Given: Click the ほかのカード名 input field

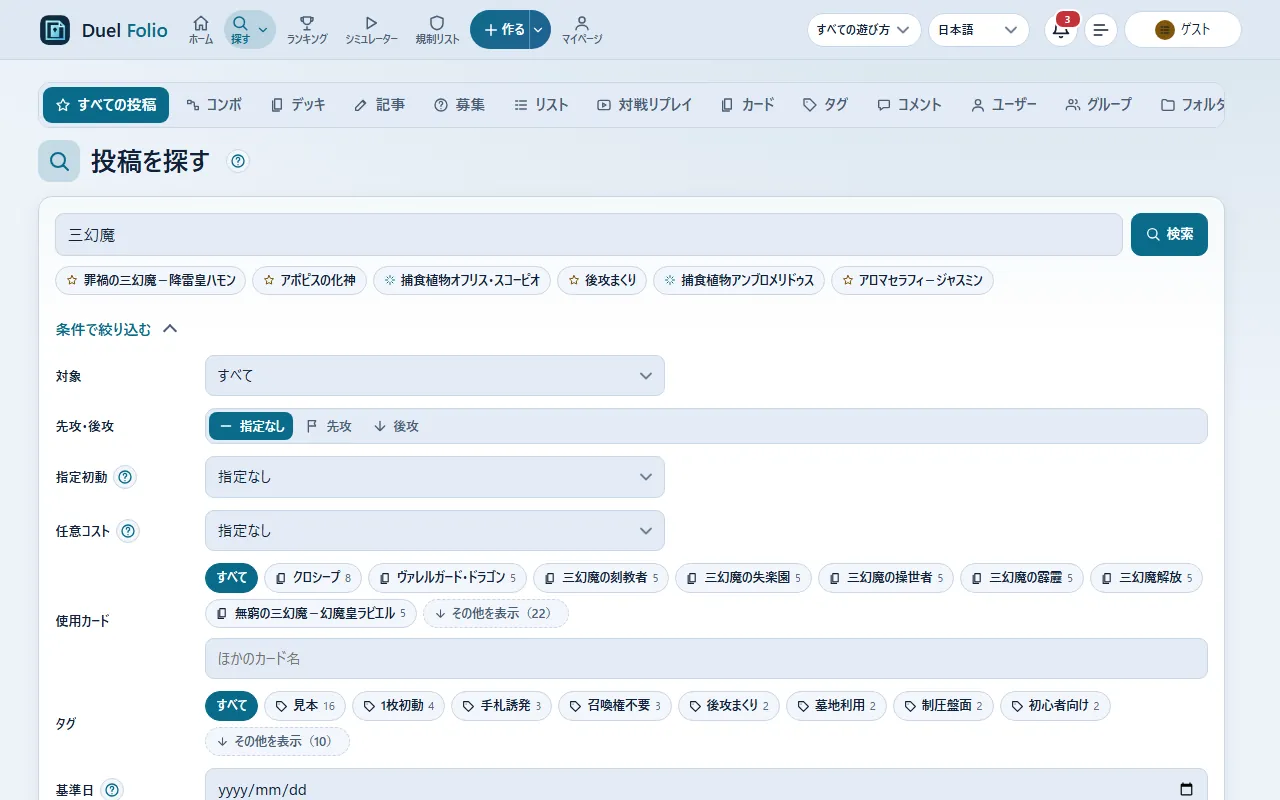Looking at the screenshot, I should (706, 659).
